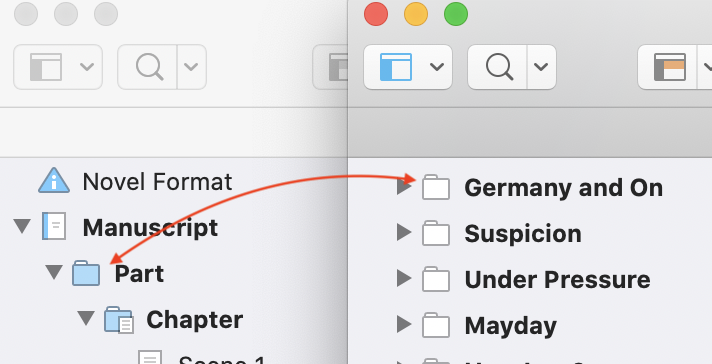Expand the Mayday folder
This screenshot has width=712, height=364.
click(x=404, y=324)
